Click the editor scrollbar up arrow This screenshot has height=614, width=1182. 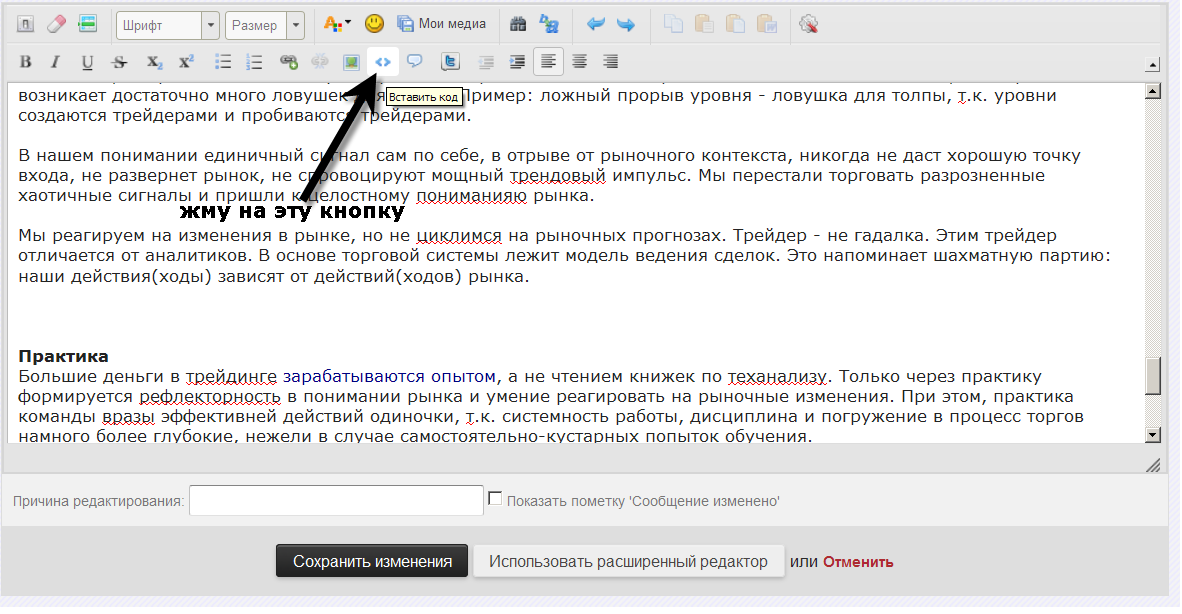tap(1152, 91)
